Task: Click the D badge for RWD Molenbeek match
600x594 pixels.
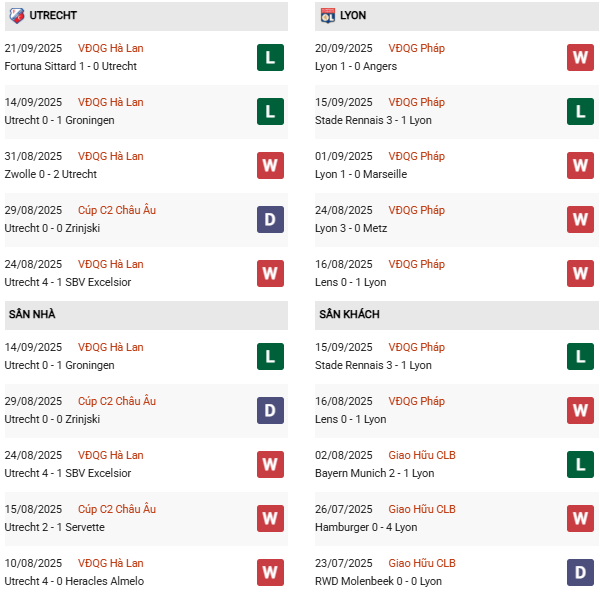Action: coord(580,572)
